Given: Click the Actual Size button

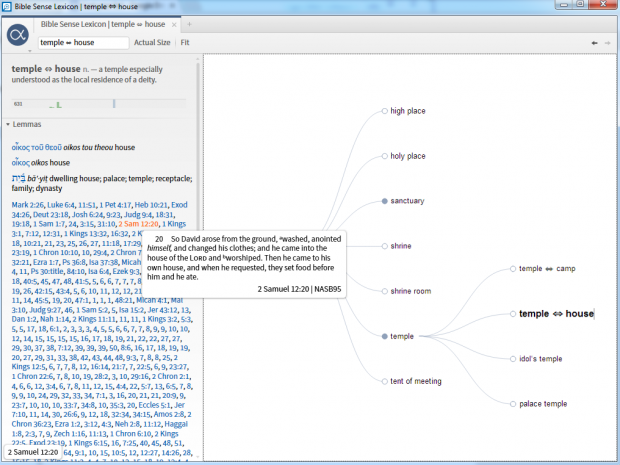Looking at the screenshot, I should tap(152, 43).
